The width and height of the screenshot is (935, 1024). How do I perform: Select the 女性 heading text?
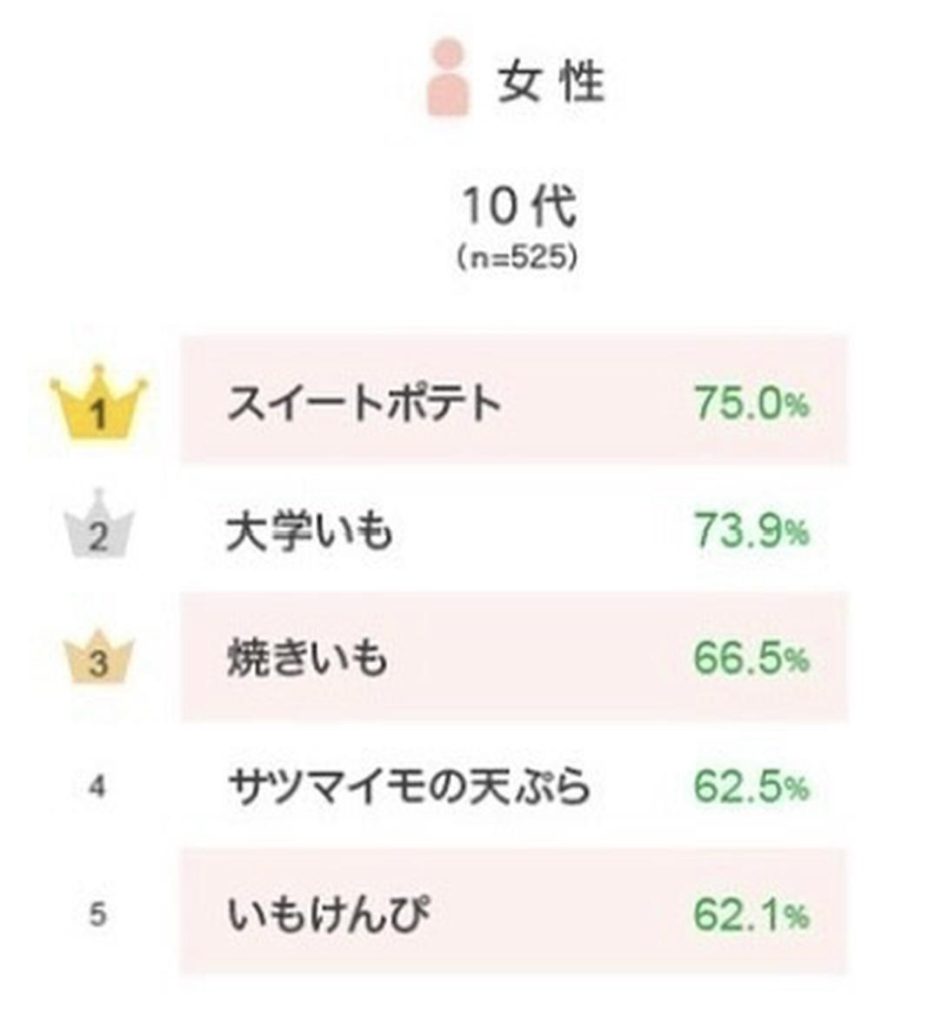550,82
